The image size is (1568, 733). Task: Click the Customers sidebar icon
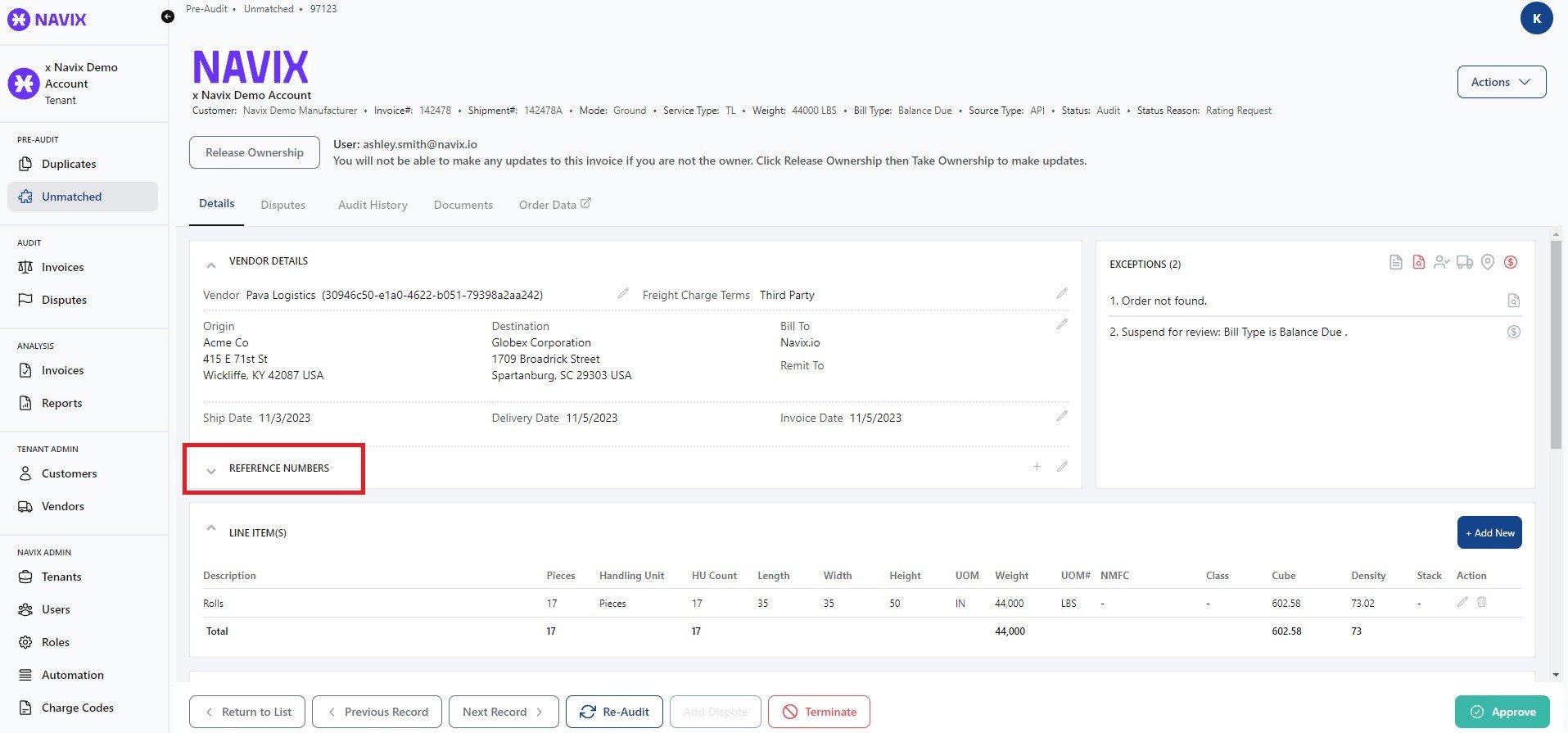[25, 473]
